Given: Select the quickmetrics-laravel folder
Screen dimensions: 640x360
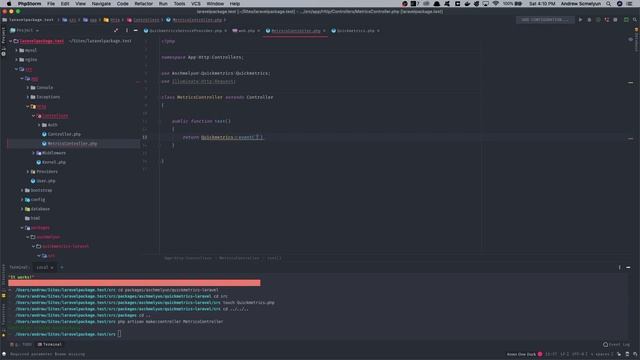Looking at the screenshot, I should click(62, 246).
